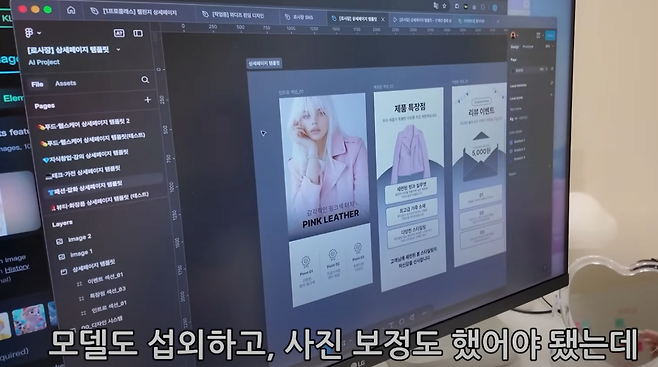Add a local style with the plus icon
Image resolution: width=658 pixels, height=367 pixels.
click(551, 96)
